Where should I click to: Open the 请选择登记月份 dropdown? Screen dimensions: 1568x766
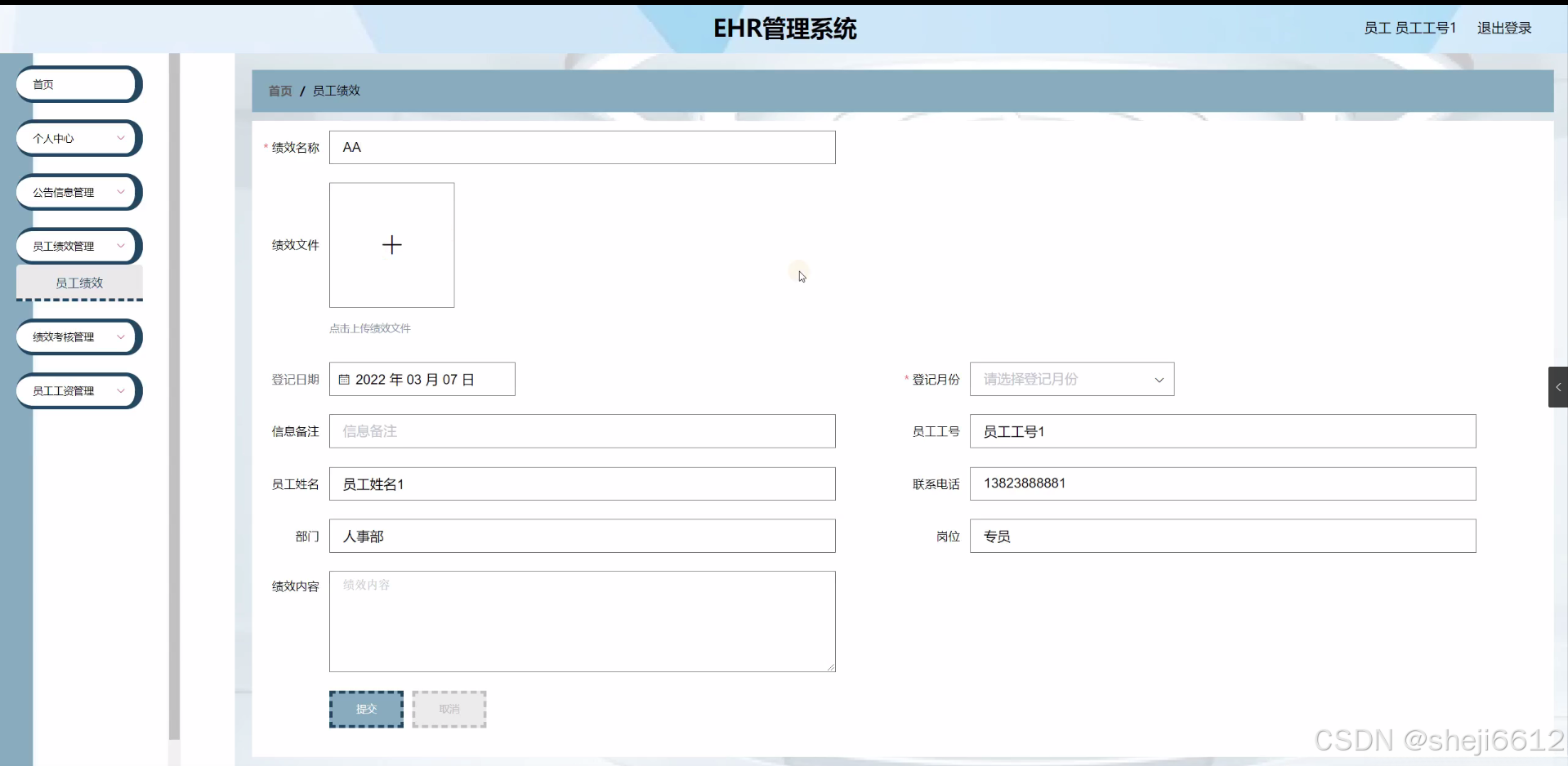click(x=1071, y=379)
